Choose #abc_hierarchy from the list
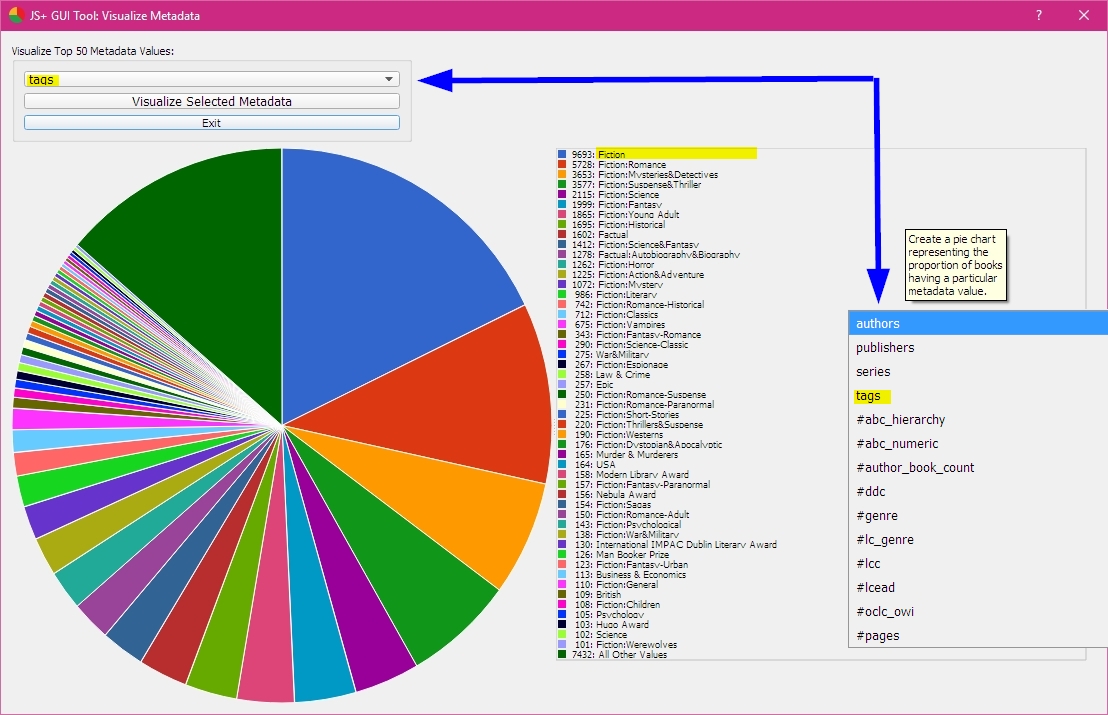Screen dimensions: 1108x715 (978, 420)
